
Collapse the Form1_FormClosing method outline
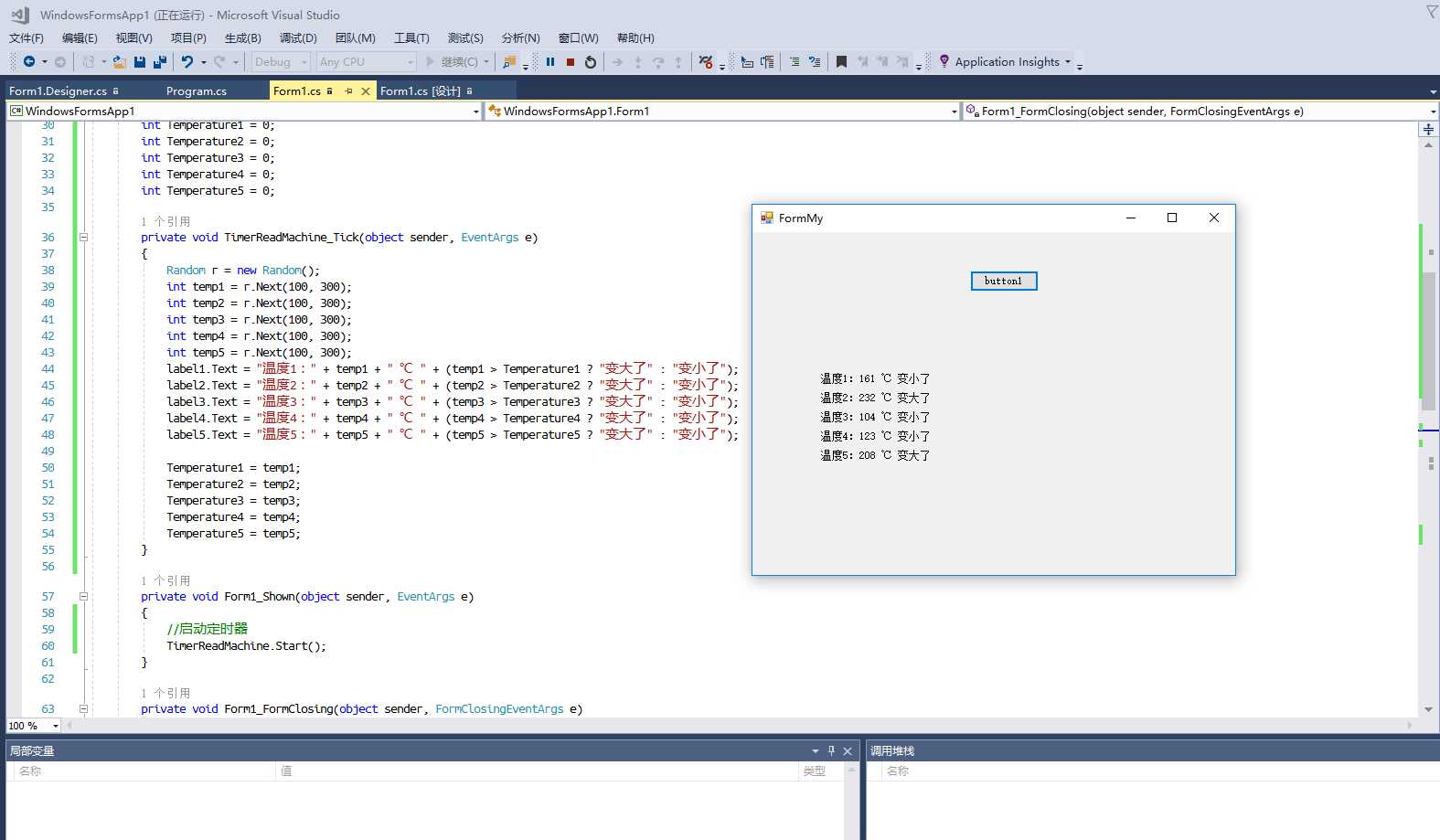pyautogui.click(x=83, y=709)
